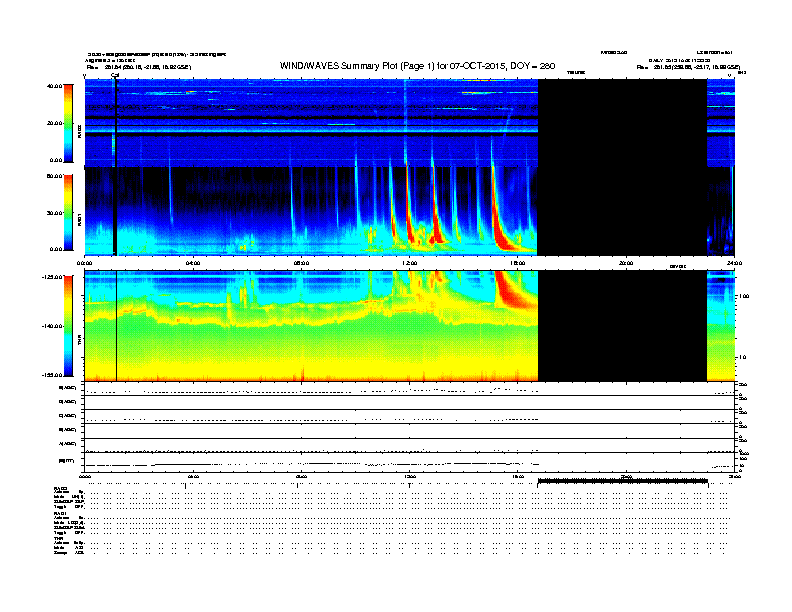Click the Cal marker label above RAD2
Image resolution: width=792 pixels, height=612 pixels.
(115, 76)
